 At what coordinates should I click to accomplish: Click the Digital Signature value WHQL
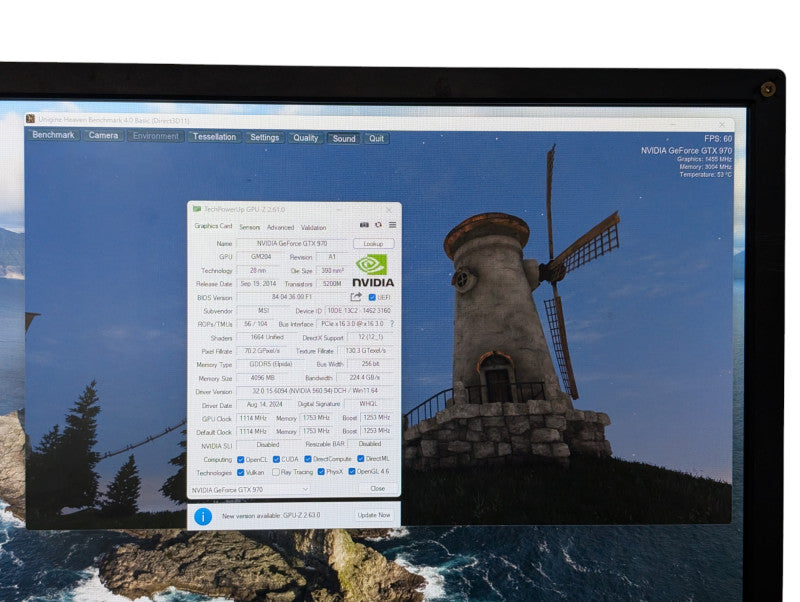tap(368, 404)
